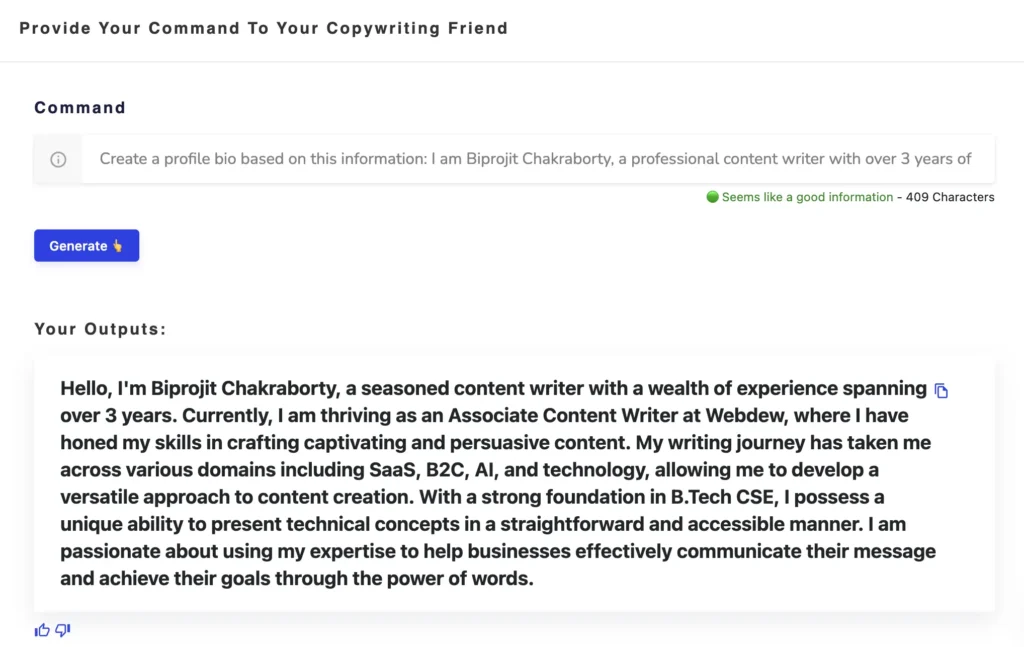Approve the bio via the like icon
The image size is (1024, 647).
pyautogui.click(x=42, y=629)
